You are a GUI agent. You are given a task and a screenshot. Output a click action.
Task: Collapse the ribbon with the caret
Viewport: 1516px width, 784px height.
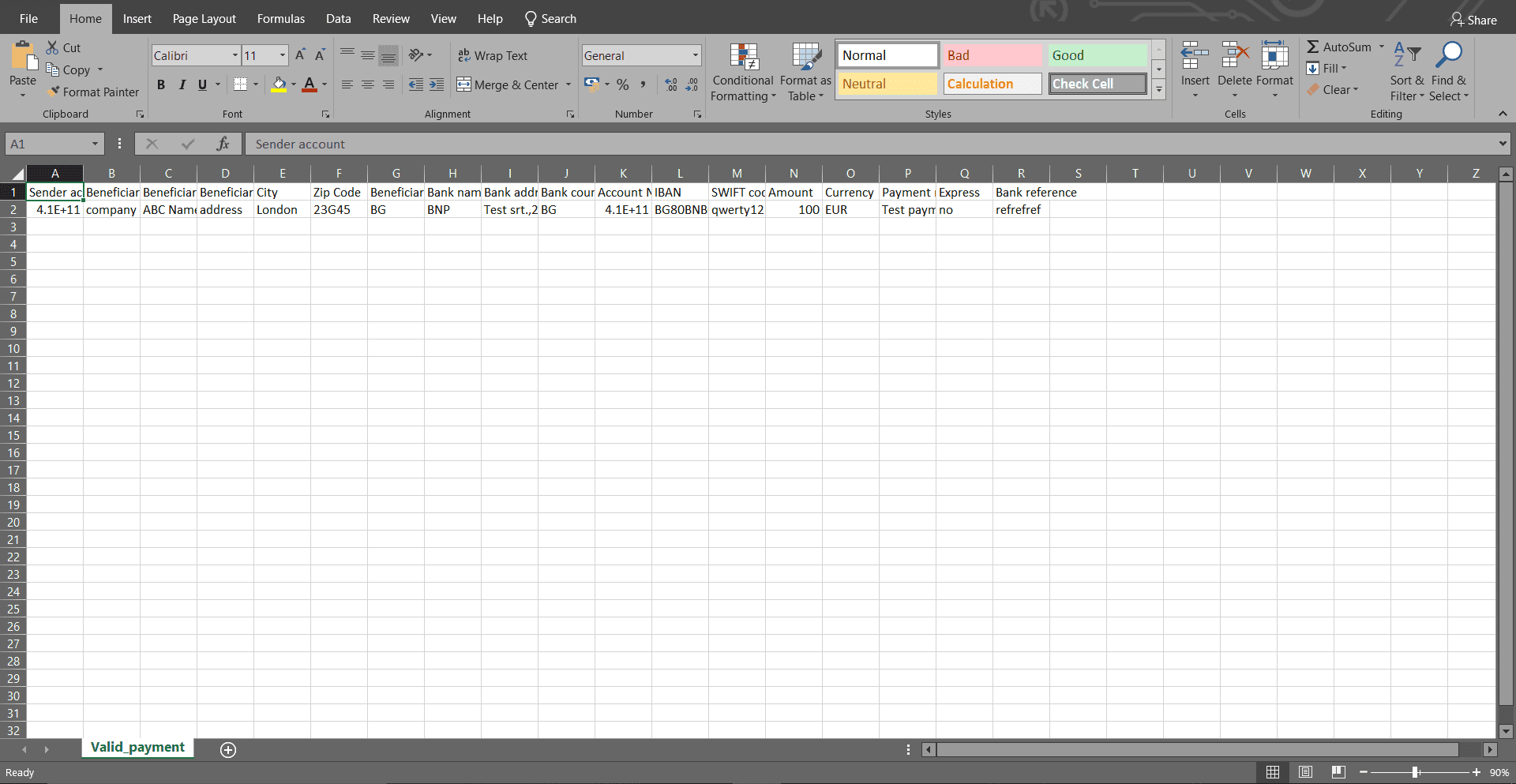(x=1503, y=114)
